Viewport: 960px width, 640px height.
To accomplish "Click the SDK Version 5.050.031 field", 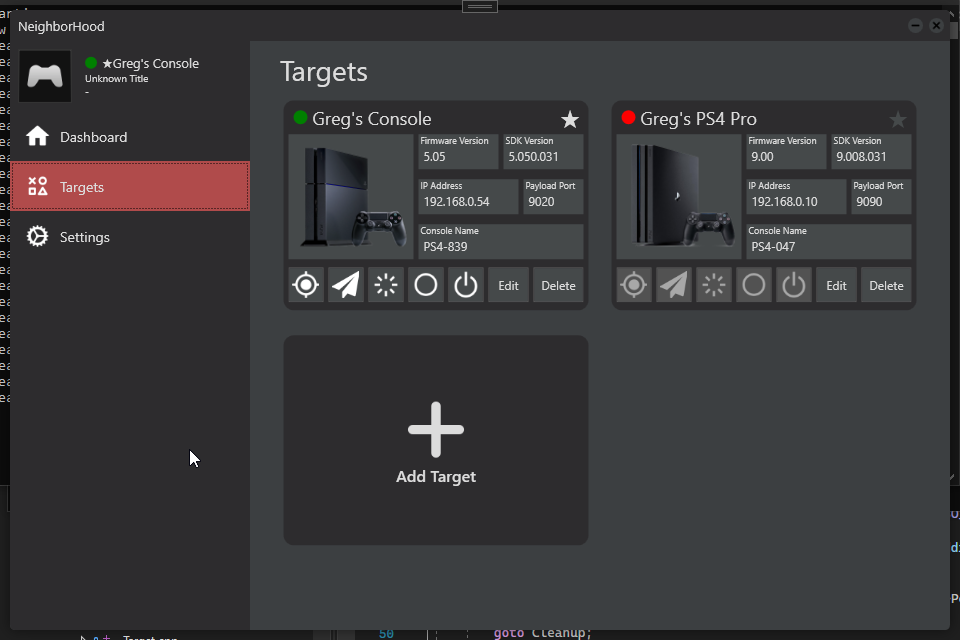I will [x=543, y=151].
